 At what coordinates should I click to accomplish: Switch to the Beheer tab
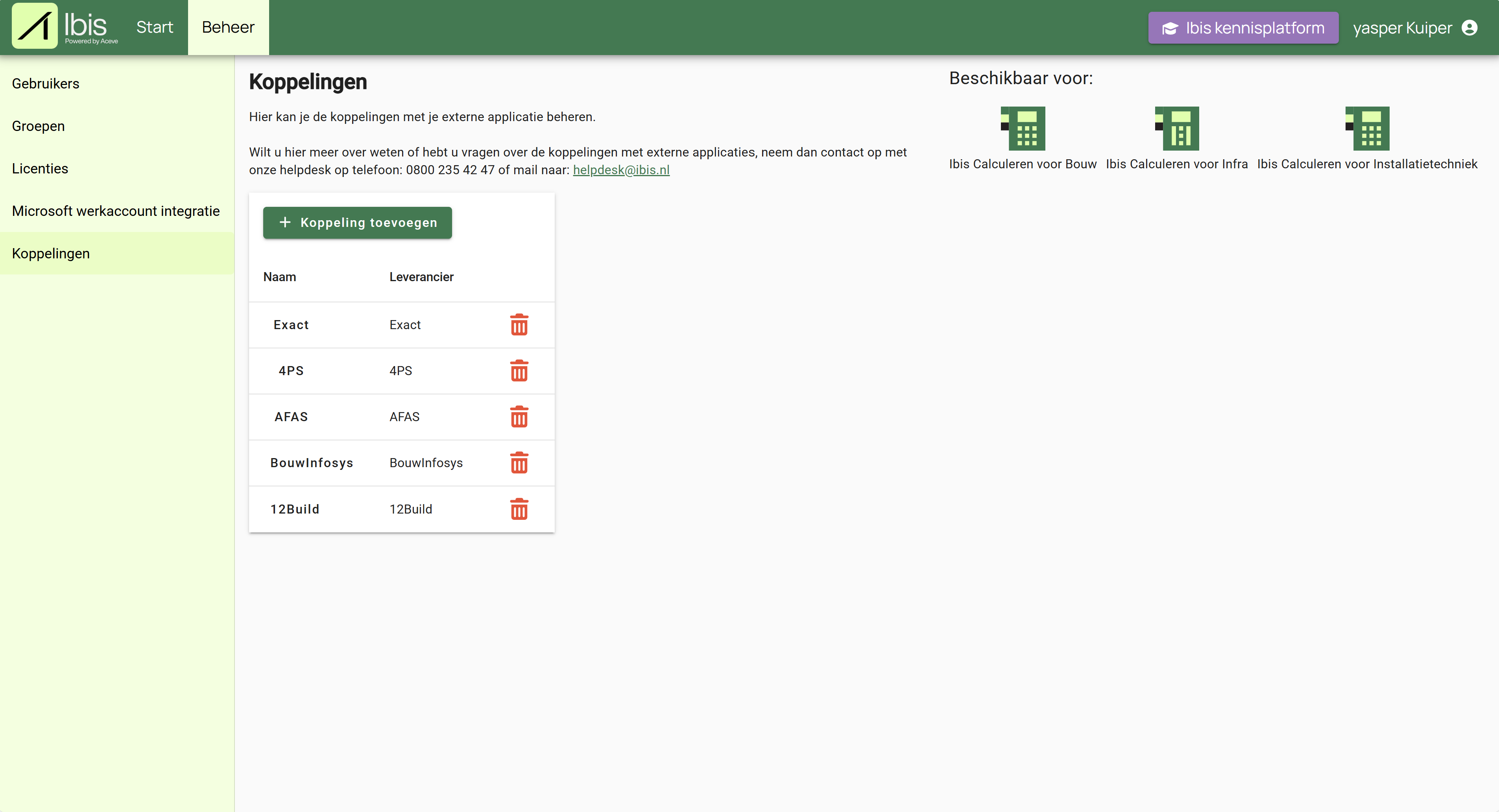pos(227,28)
